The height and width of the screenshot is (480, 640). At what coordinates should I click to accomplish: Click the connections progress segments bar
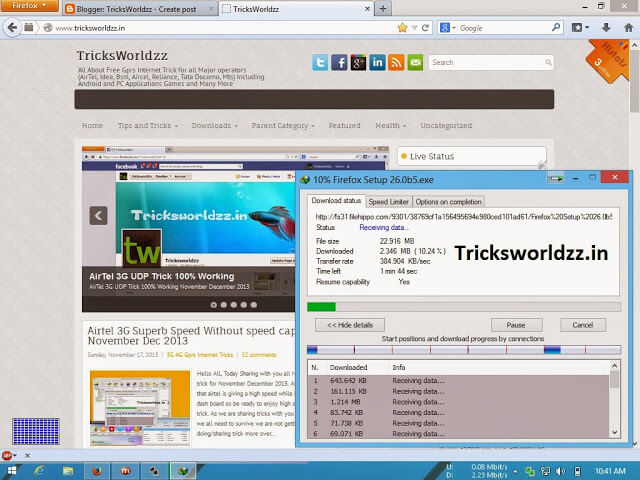(x=464, y=350)
